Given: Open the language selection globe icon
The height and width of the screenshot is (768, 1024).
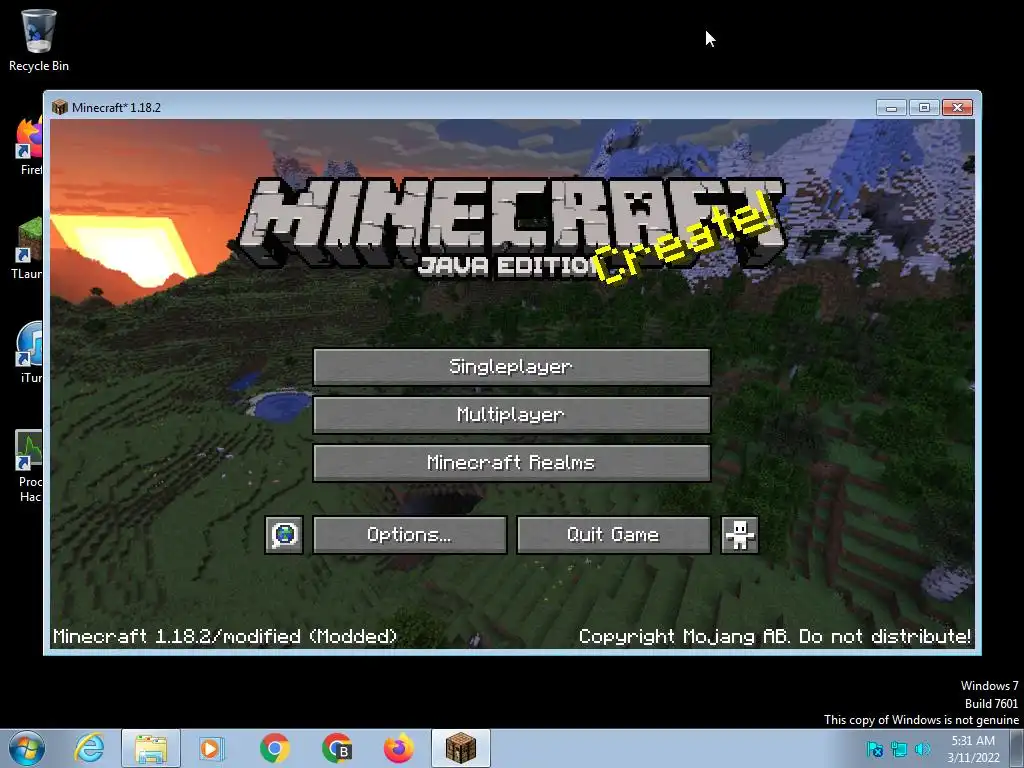Looking at the screenshot, I should point(284,535).
